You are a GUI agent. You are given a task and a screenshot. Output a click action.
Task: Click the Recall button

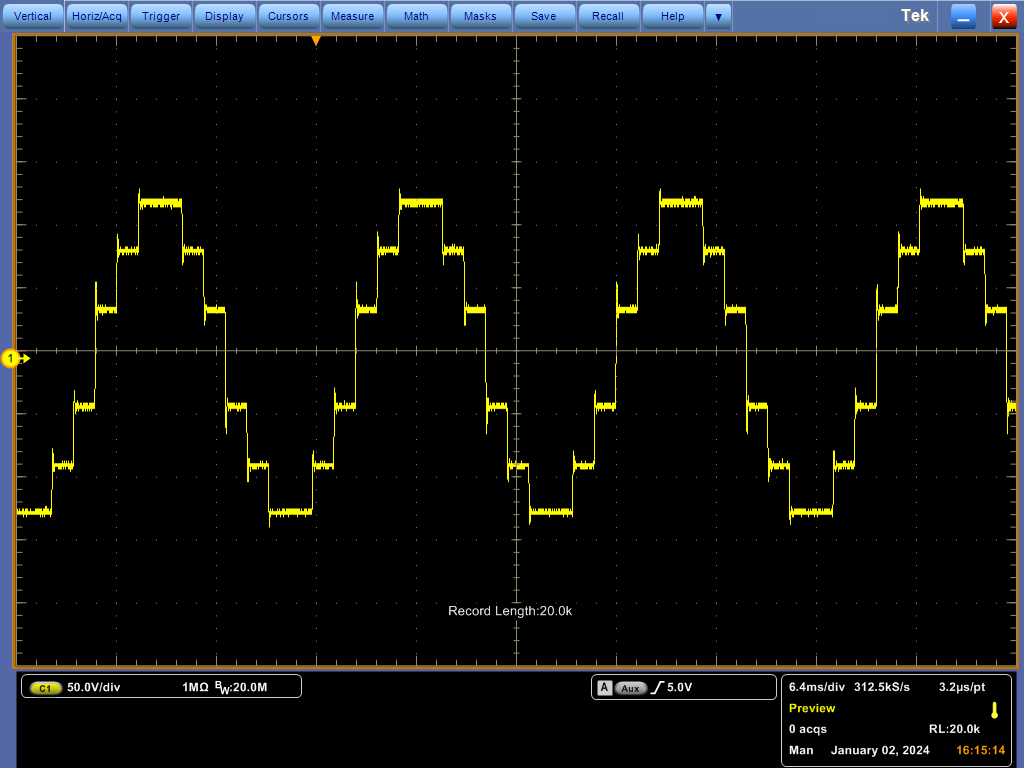(x=608, y=15)
